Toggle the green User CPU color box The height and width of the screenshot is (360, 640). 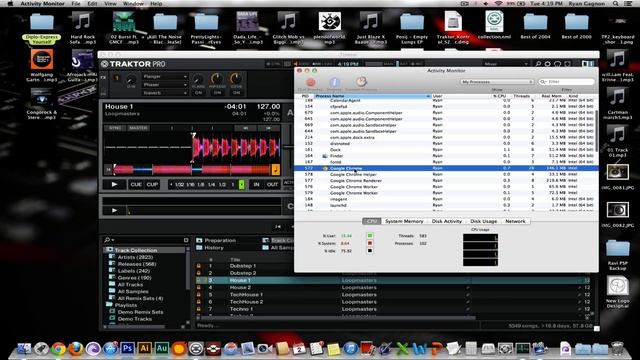[370, 236]
